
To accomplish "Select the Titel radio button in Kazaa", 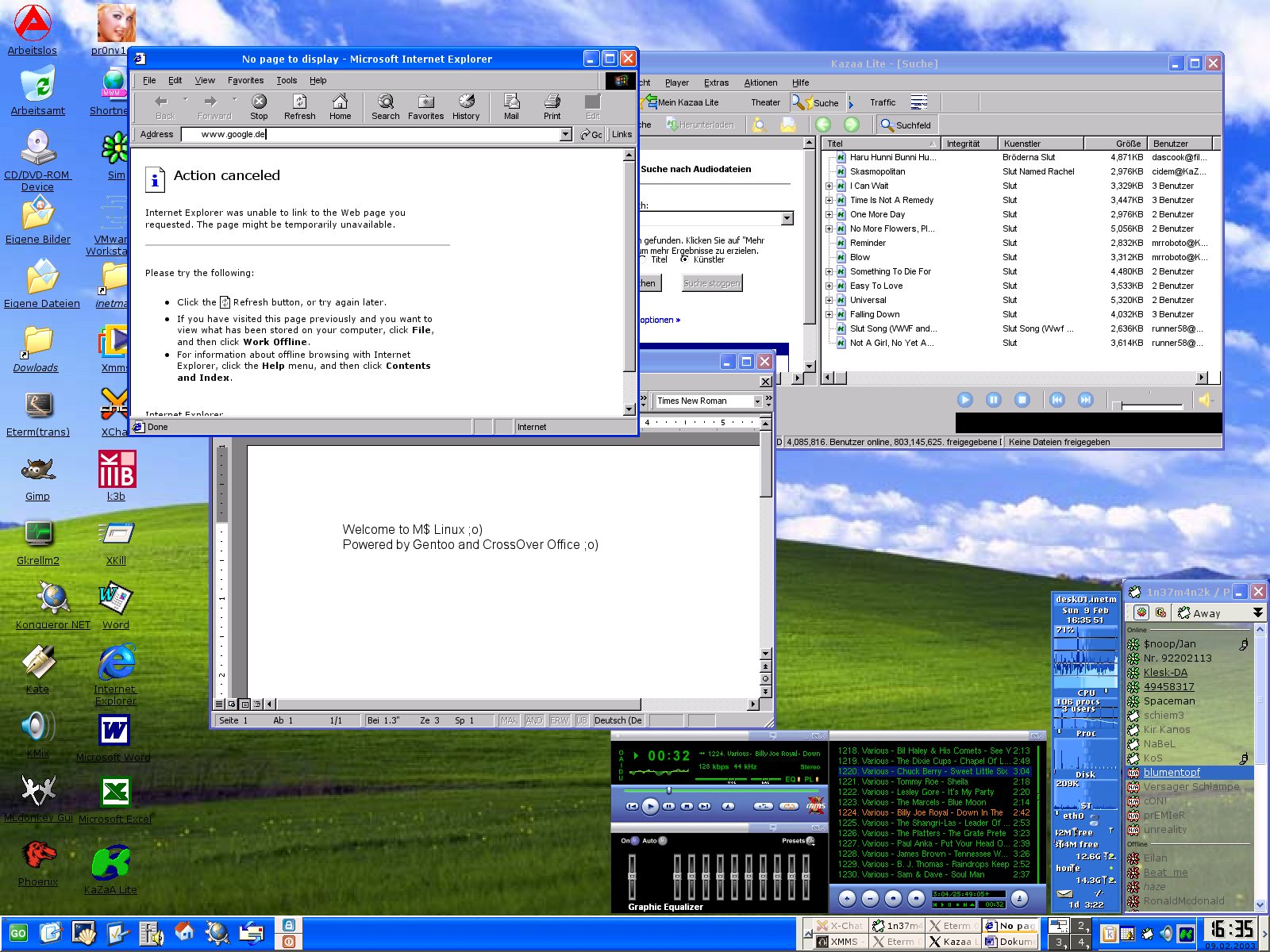I will point(642,259).
